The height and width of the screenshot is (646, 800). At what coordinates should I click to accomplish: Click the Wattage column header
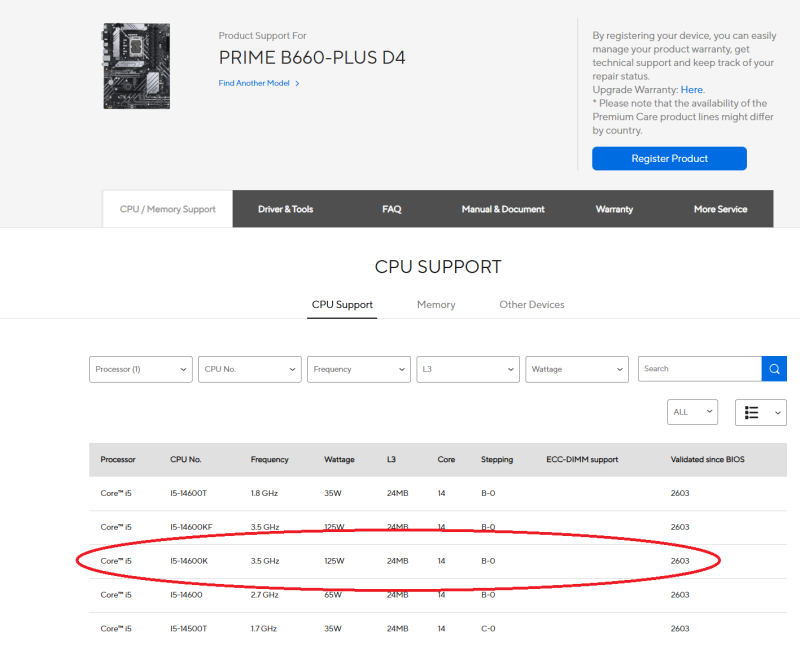[339, 459]
